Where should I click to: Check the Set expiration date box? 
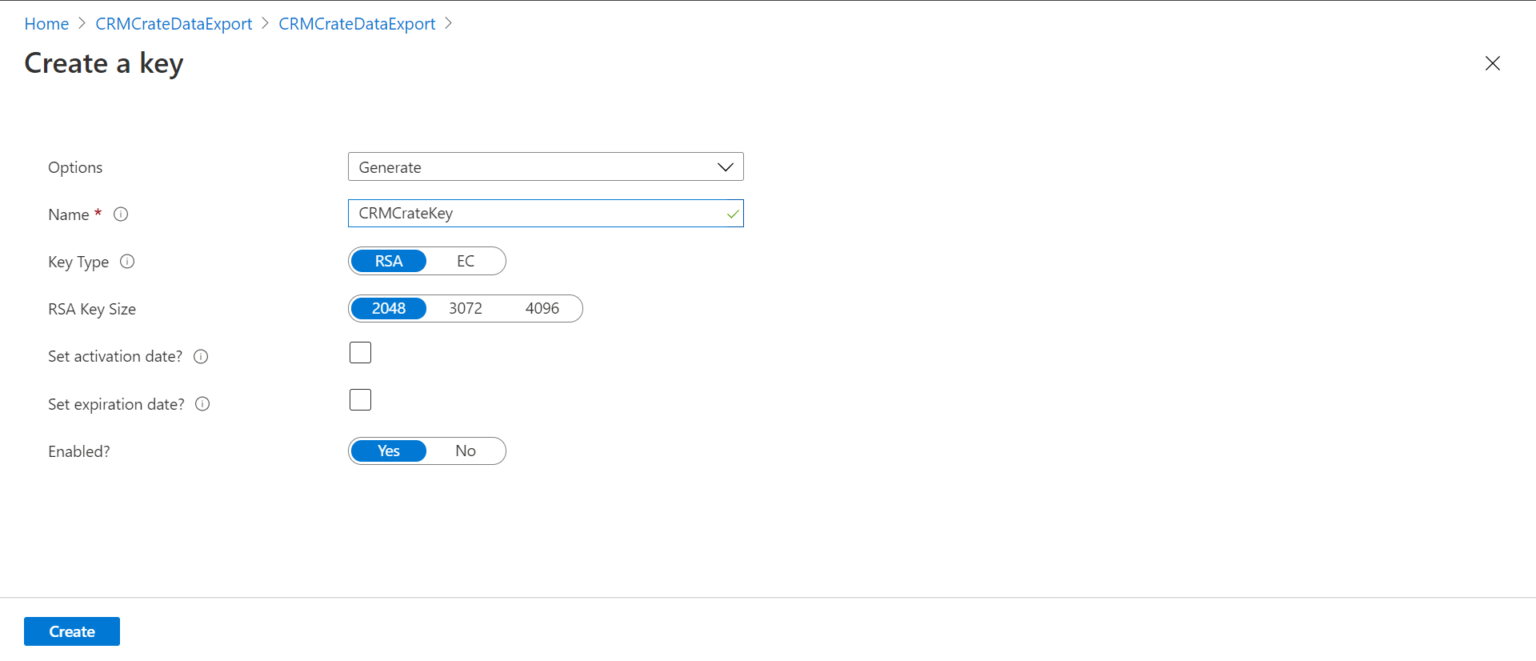(360, 399)
